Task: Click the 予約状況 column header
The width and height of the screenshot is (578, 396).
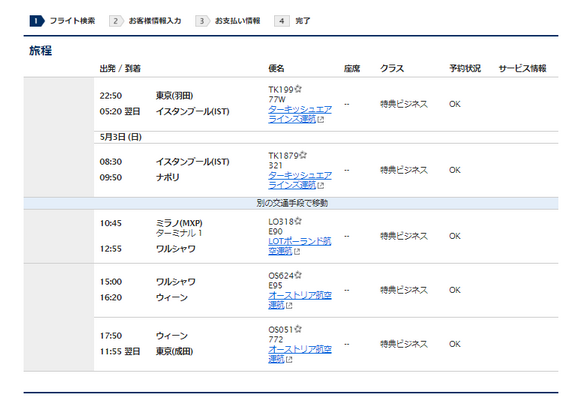Action: click(465, 69)
